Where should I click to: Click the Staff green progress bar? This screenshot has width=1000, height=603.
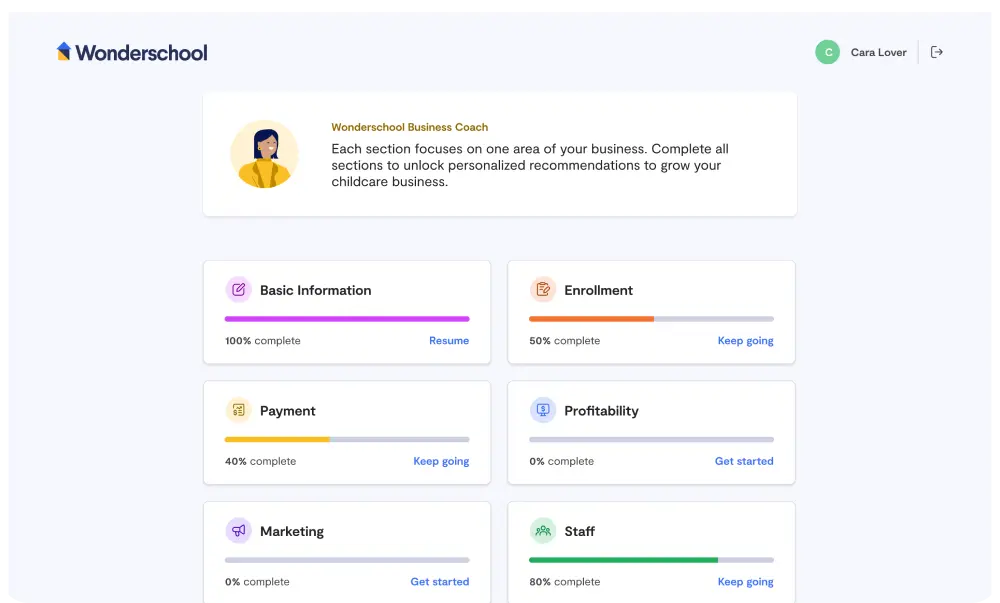pyautogui.click(x=623, y=560)
